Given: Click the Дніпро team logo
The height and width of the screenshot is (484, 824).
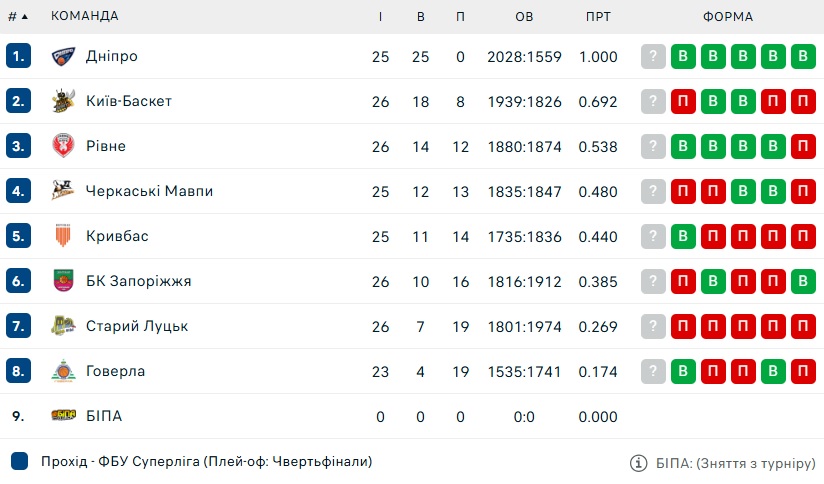Looking at the screenshot, I should (63, 56).
